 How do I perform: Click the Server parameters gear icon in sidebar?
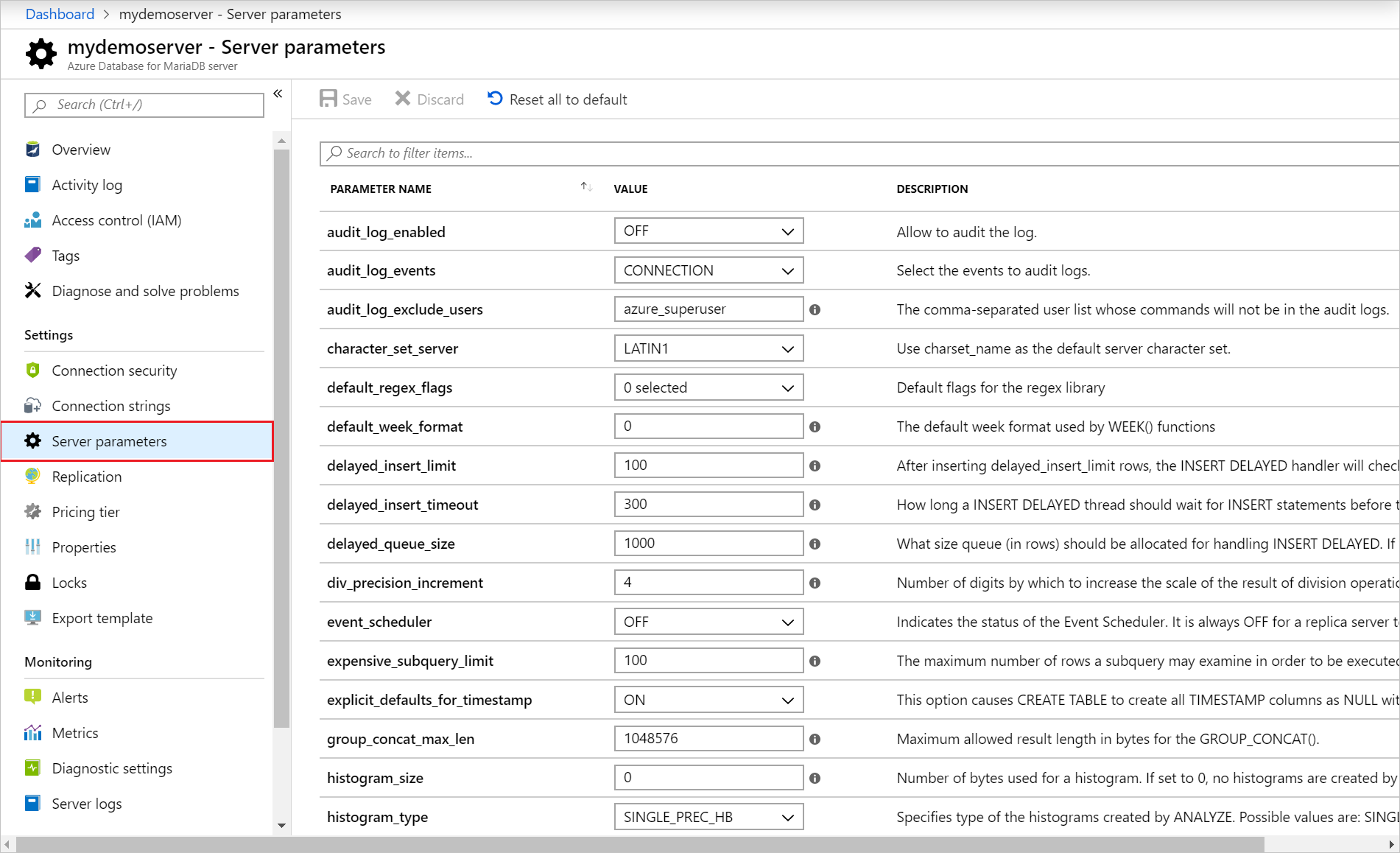pos(32,441)
